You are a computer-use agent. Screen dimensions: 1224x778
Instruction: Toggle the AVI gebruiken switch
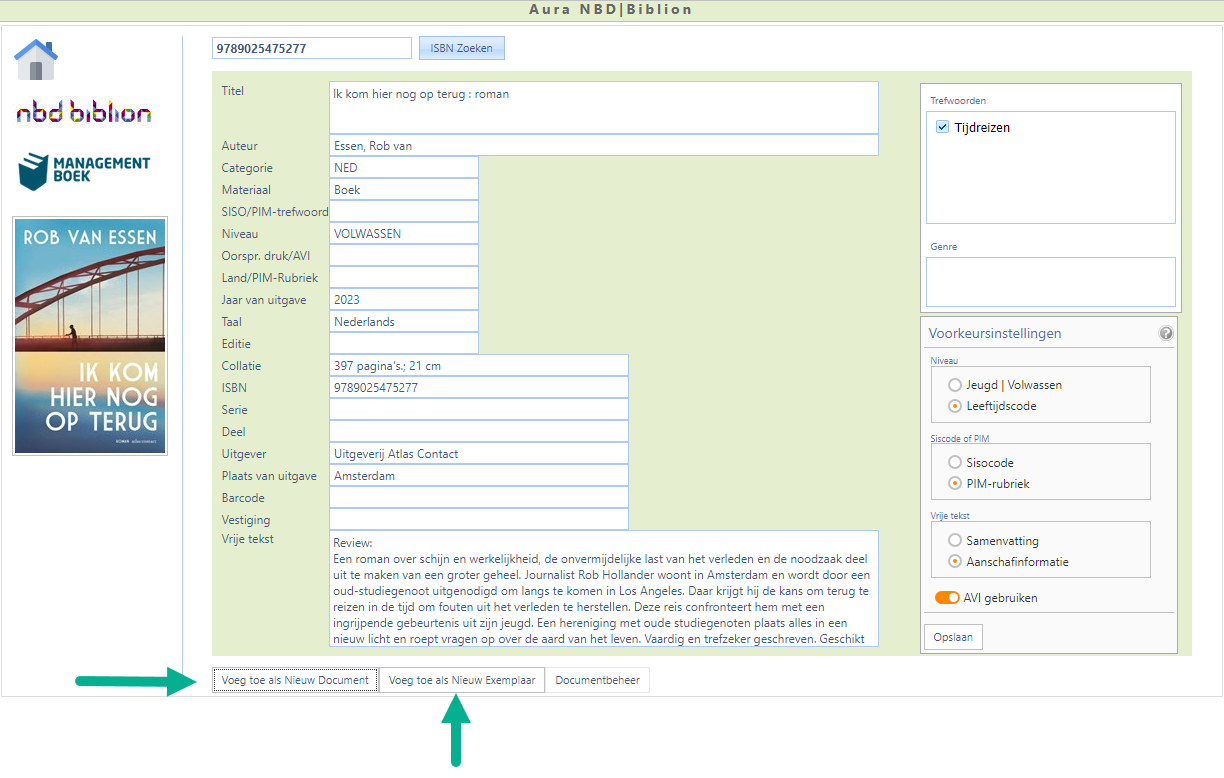click(x=947, y=598)
